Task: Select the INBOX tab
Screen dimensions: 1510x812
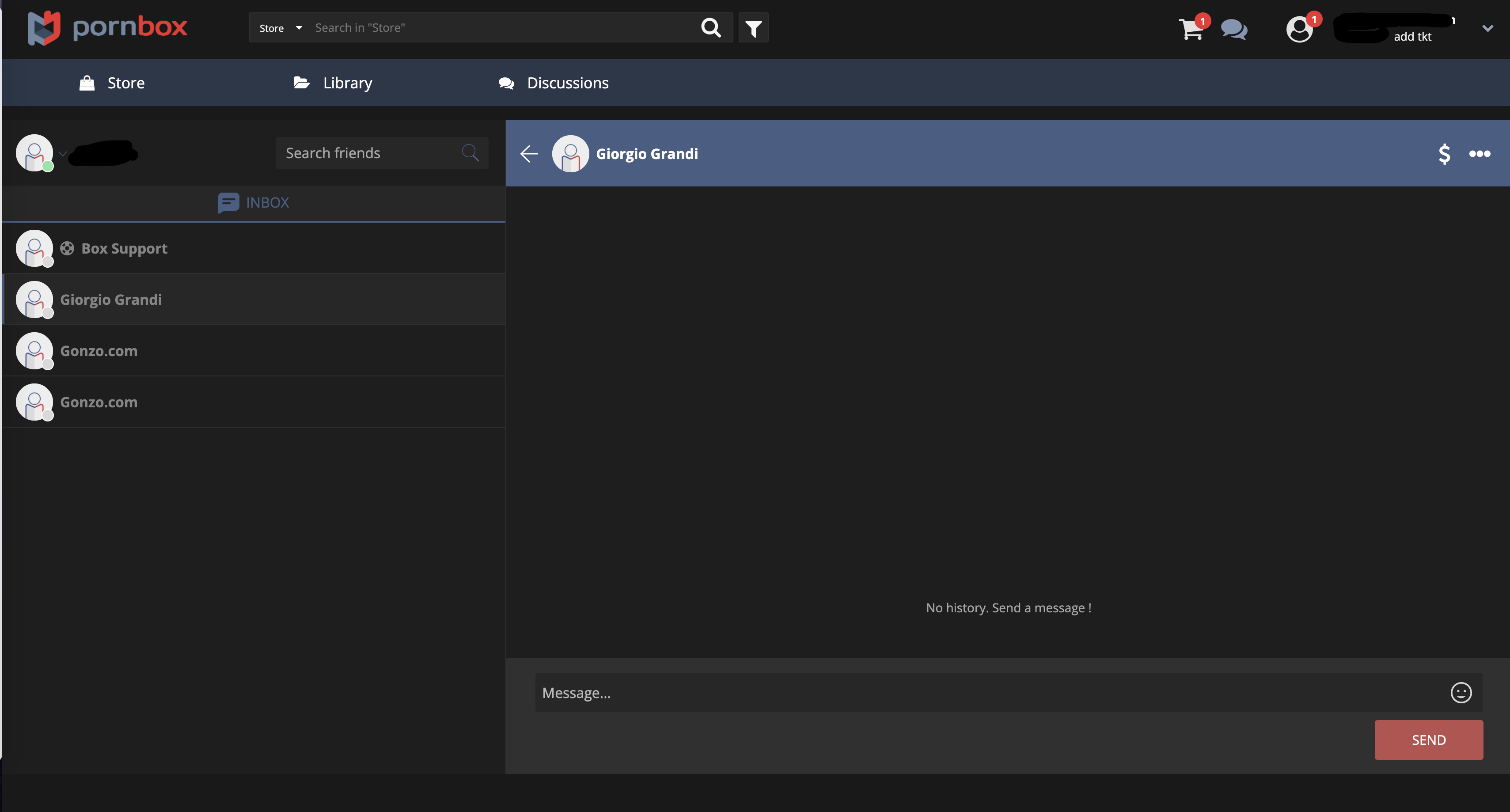Action: point(253,203)
